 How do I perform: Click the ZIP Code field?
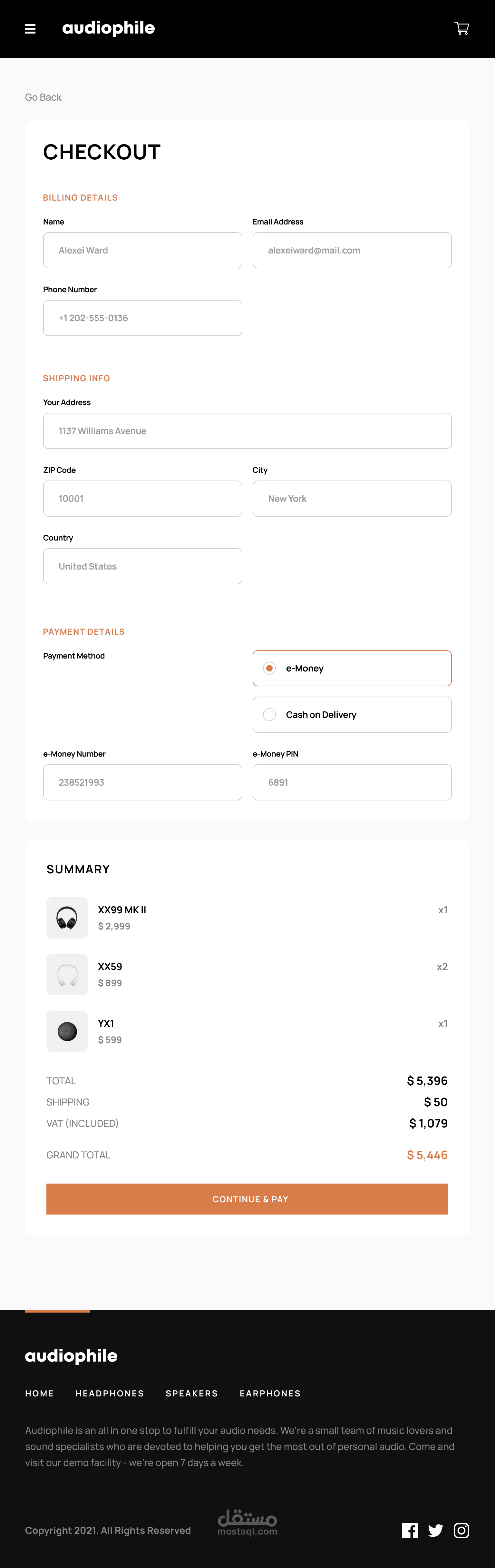pyautogui.click(x=142, y=499)
